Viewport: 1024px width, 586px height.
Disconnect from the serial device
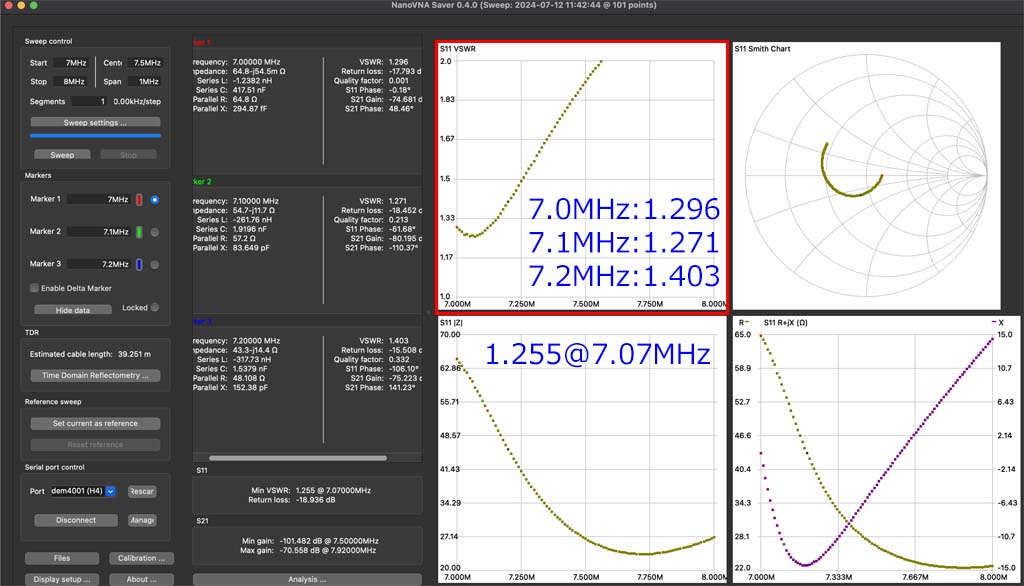point(76,520)
